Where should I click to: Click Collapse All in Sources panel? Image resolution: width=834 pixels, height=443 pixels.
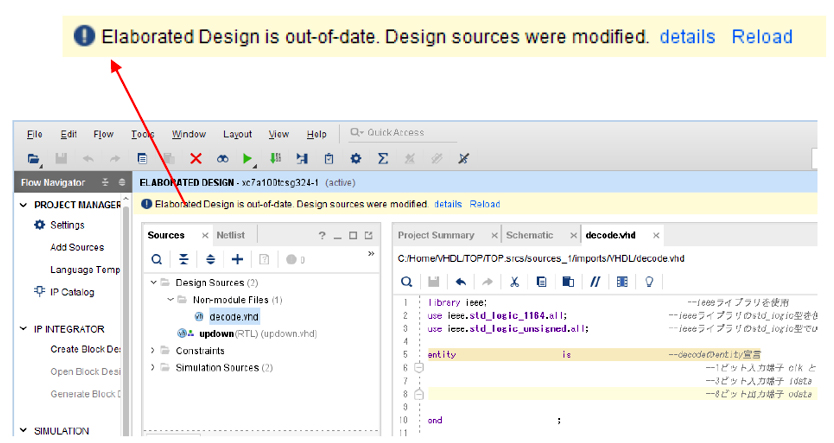[184, 260]
